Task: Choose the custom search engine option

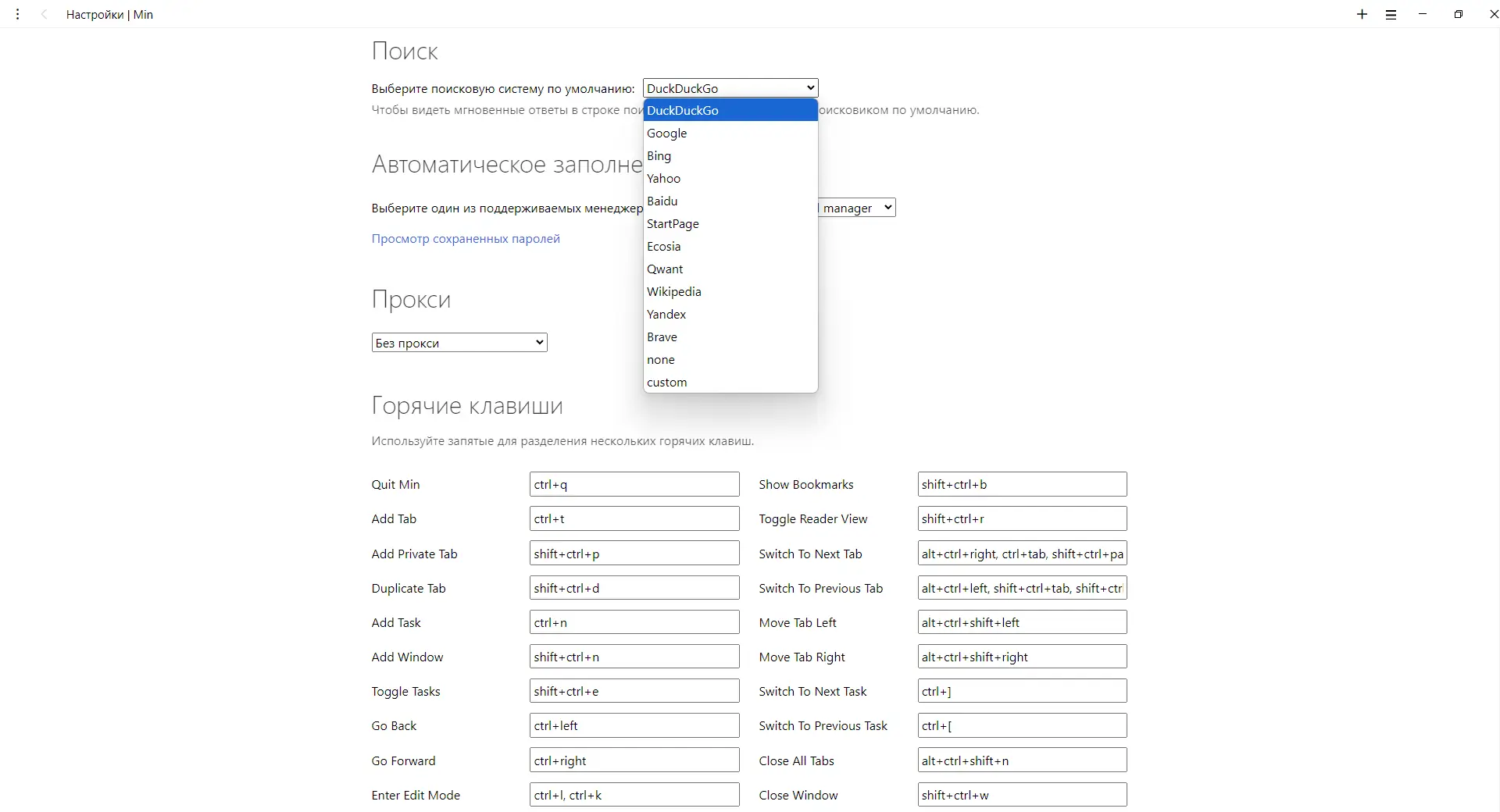Action: [666, 383]
